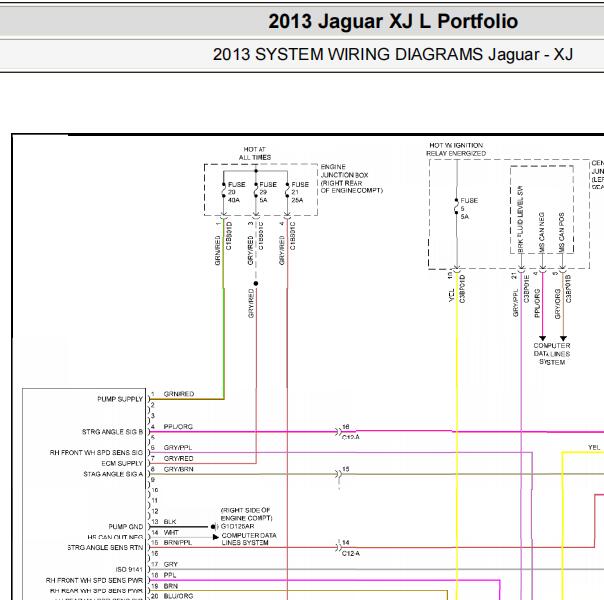Image resolution: width=604 pixels, height=600 pixels.
Task: Click the 'PUMP GND' pin label
Action: (x=126, y=526)
